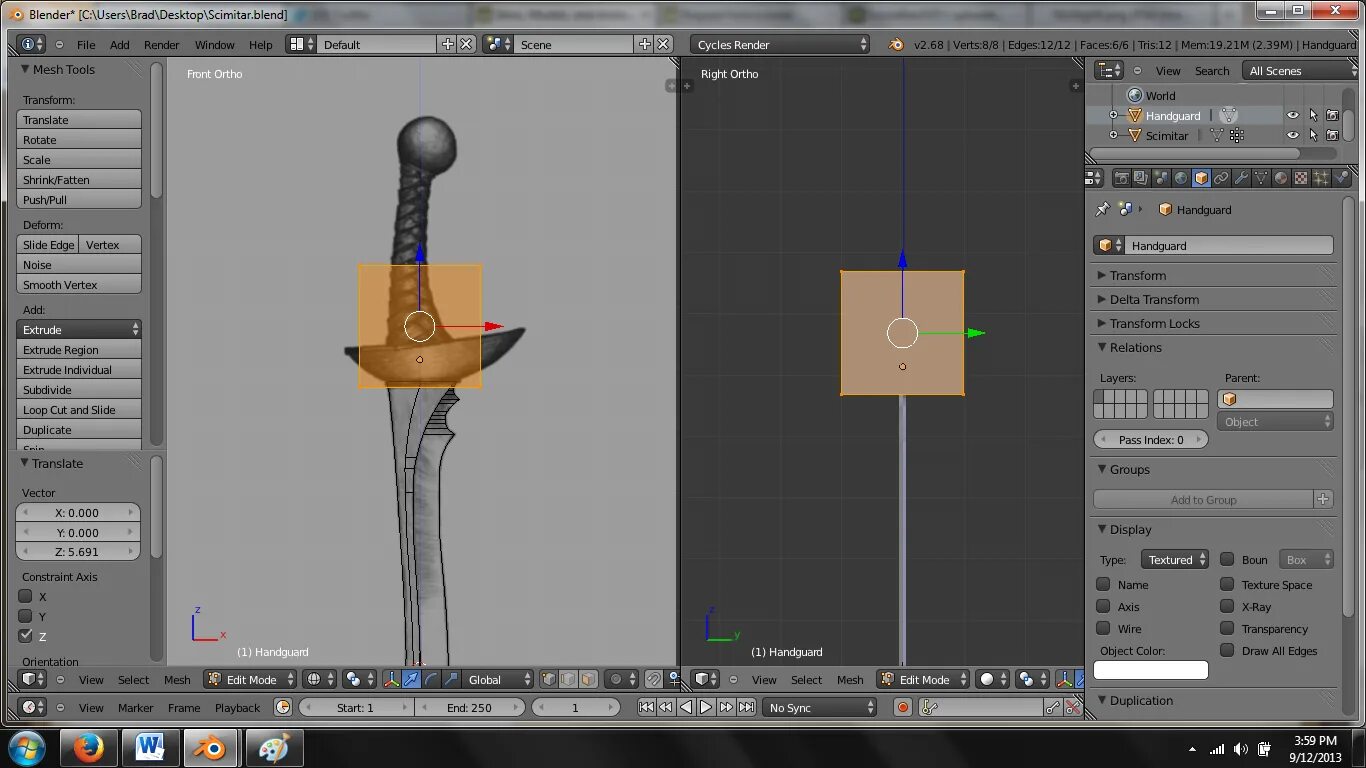Open the Cycles Render engine dropdown
Screen dimensions: 1366x768
[780, 44]
